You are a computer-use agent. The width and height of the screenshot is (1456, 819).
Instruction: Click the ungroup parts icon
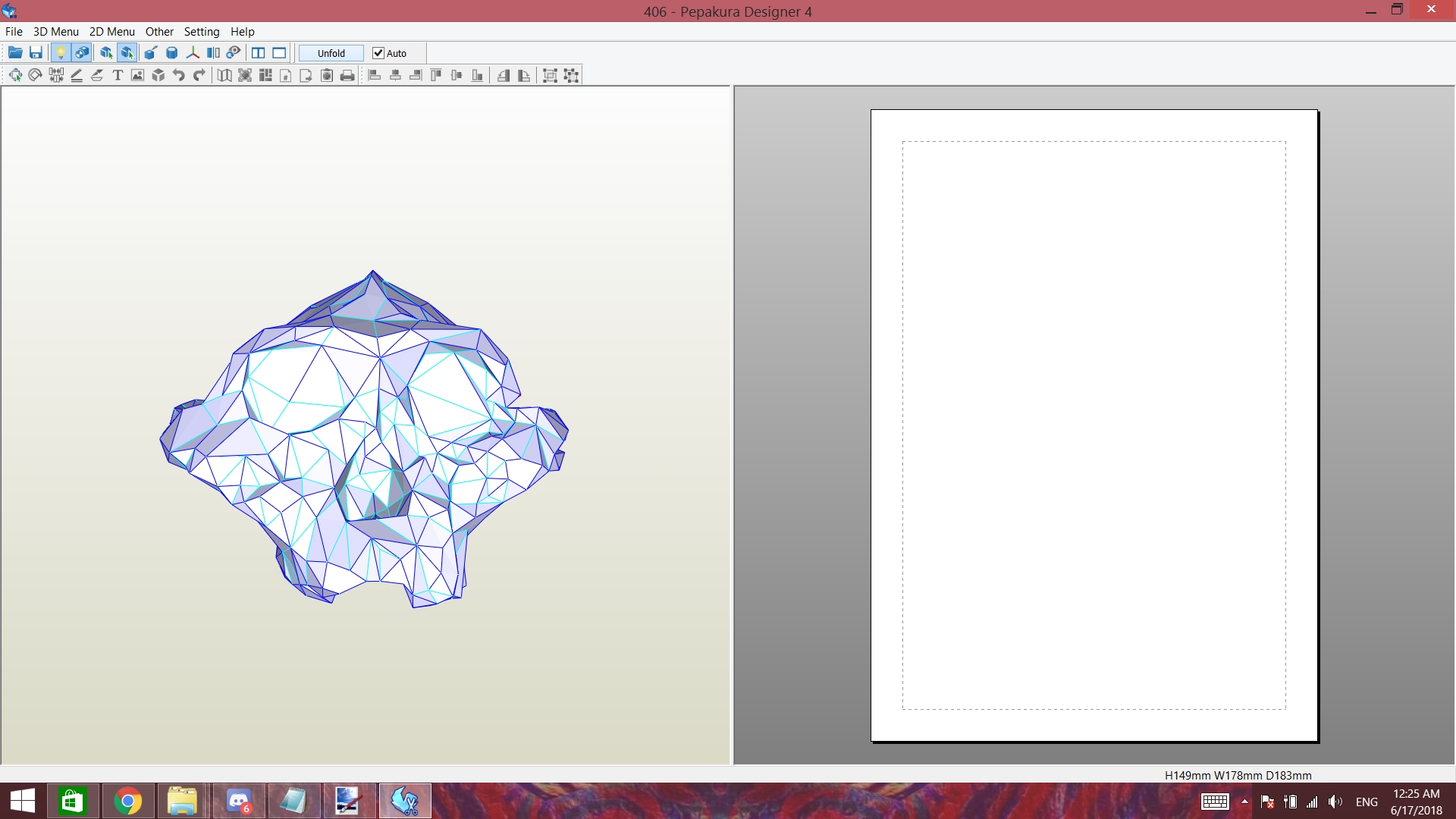click(572, 75)
